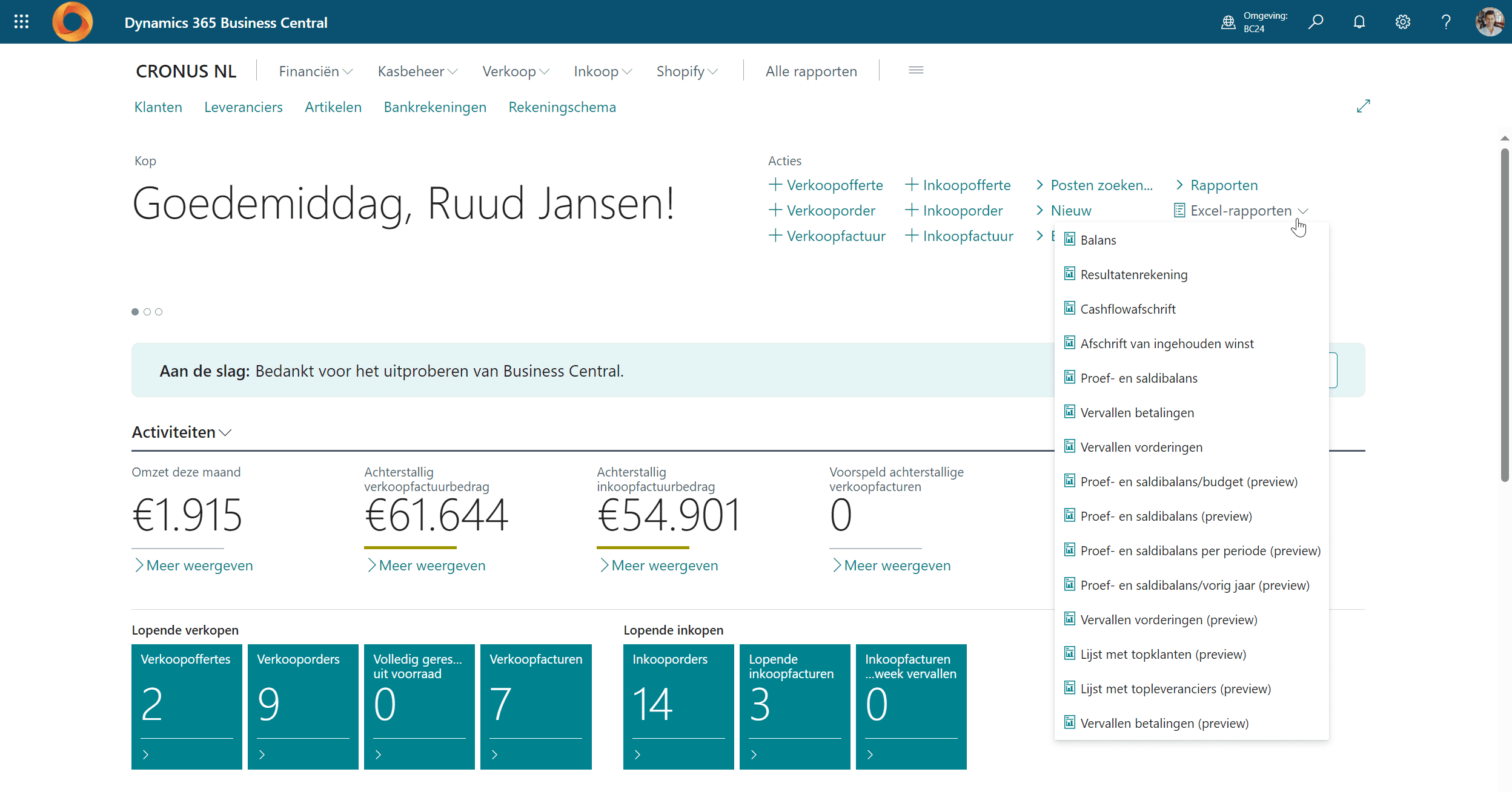Open the Lopende inkoopfacturen tile
The height and width of the screenshot is (792, 1512).
pos(795,707)
